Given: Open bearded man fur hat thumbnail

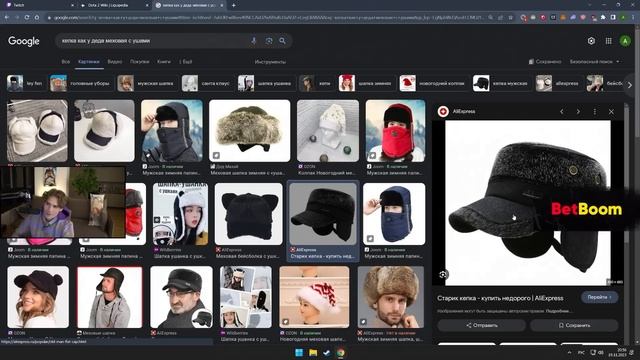Looking at the screenshot, I should click(391, 297).
